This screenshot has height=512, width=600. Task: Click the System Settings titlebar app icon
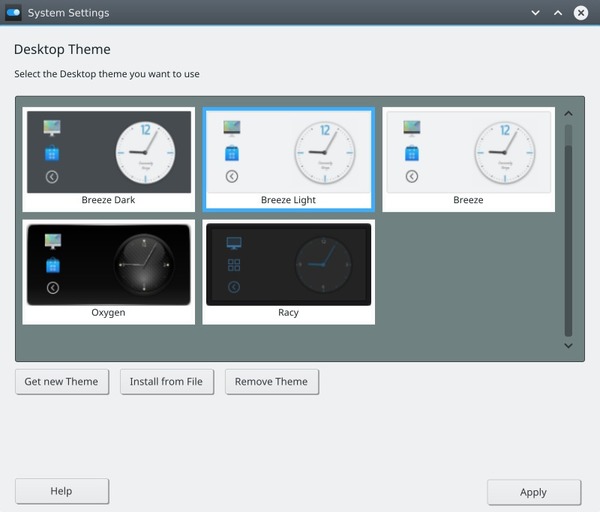(14, 13)
